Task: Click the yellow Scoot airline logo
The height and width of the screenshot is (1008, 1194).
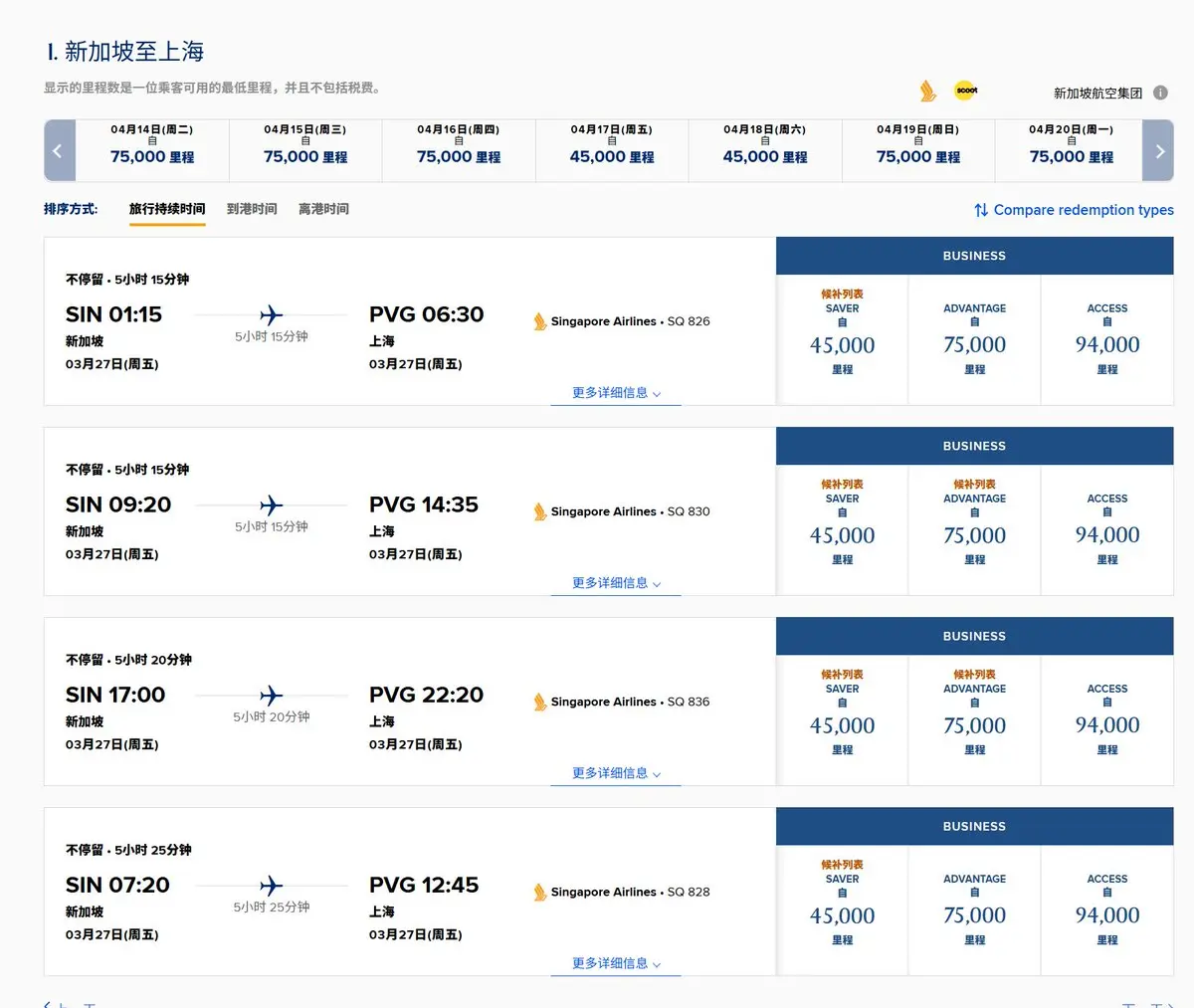Action: 965,91
